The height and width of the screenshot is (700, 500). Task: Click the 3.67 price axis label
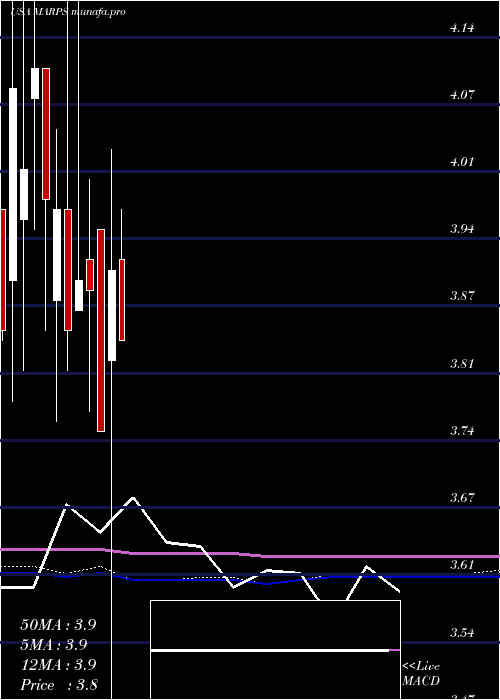[462, 498]
